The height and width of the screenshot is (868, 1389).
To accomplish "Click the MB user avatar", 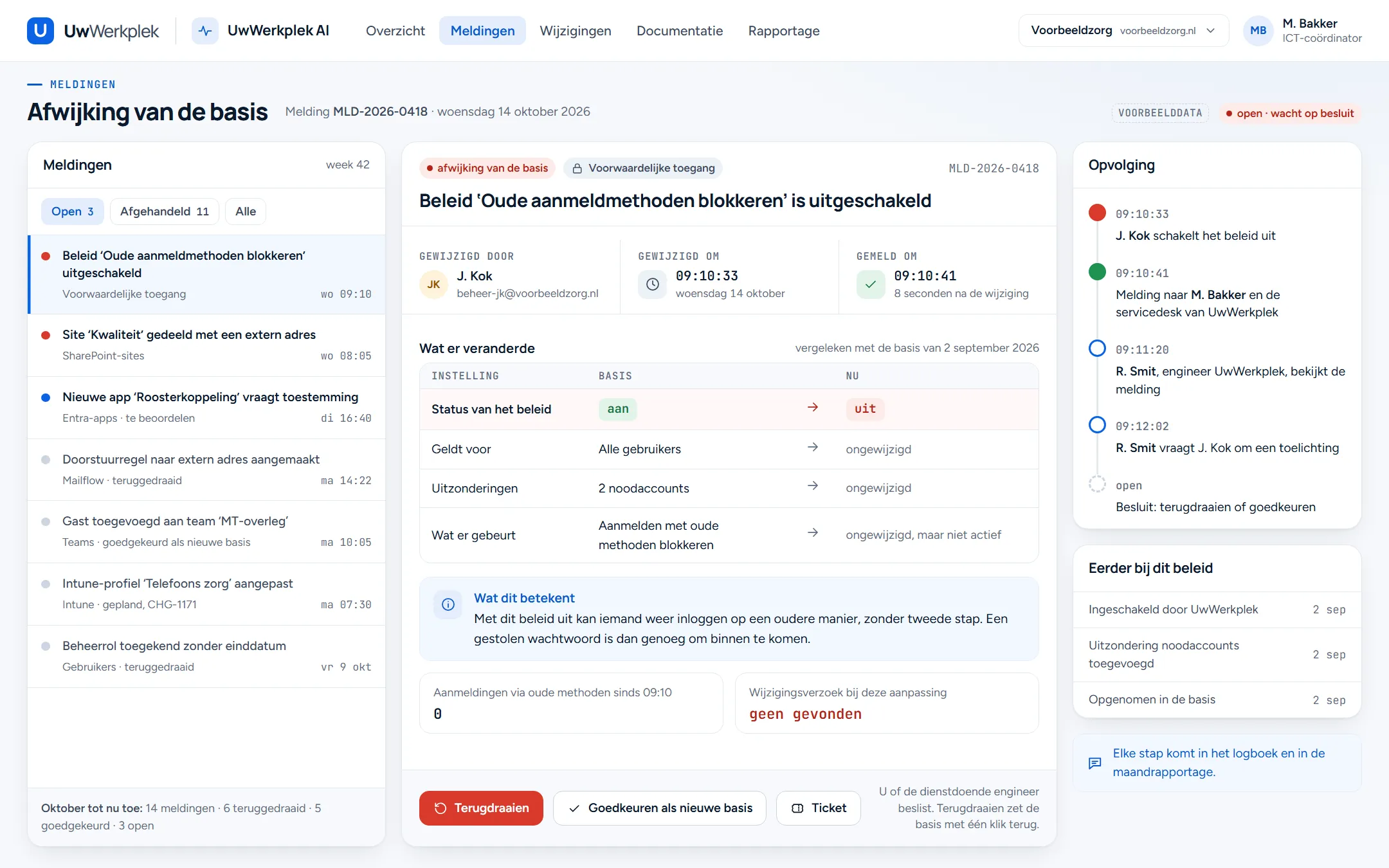I will pos(1258,31).
